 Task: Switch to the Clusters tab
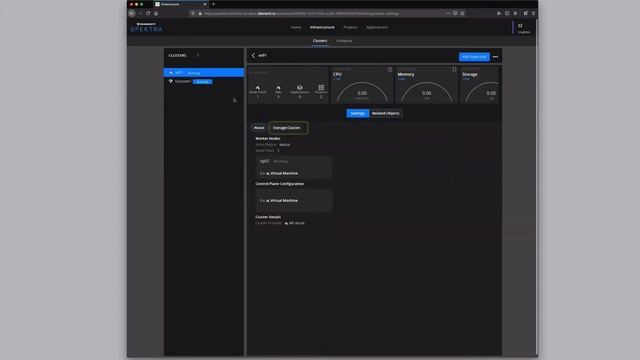pyautogui.click(x=320, y=41)
